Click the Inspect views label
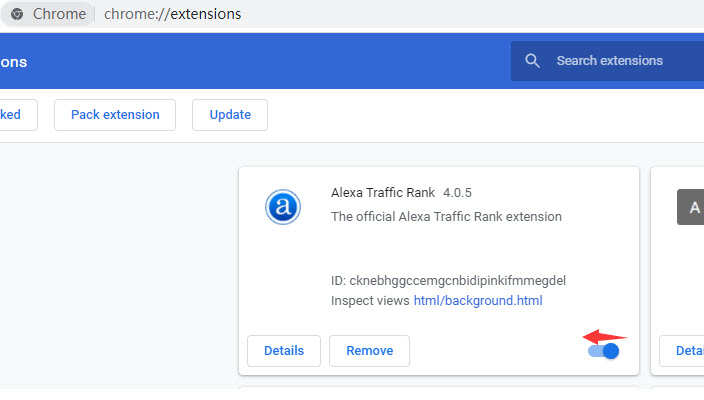The image size is (704, 400). 370,300
